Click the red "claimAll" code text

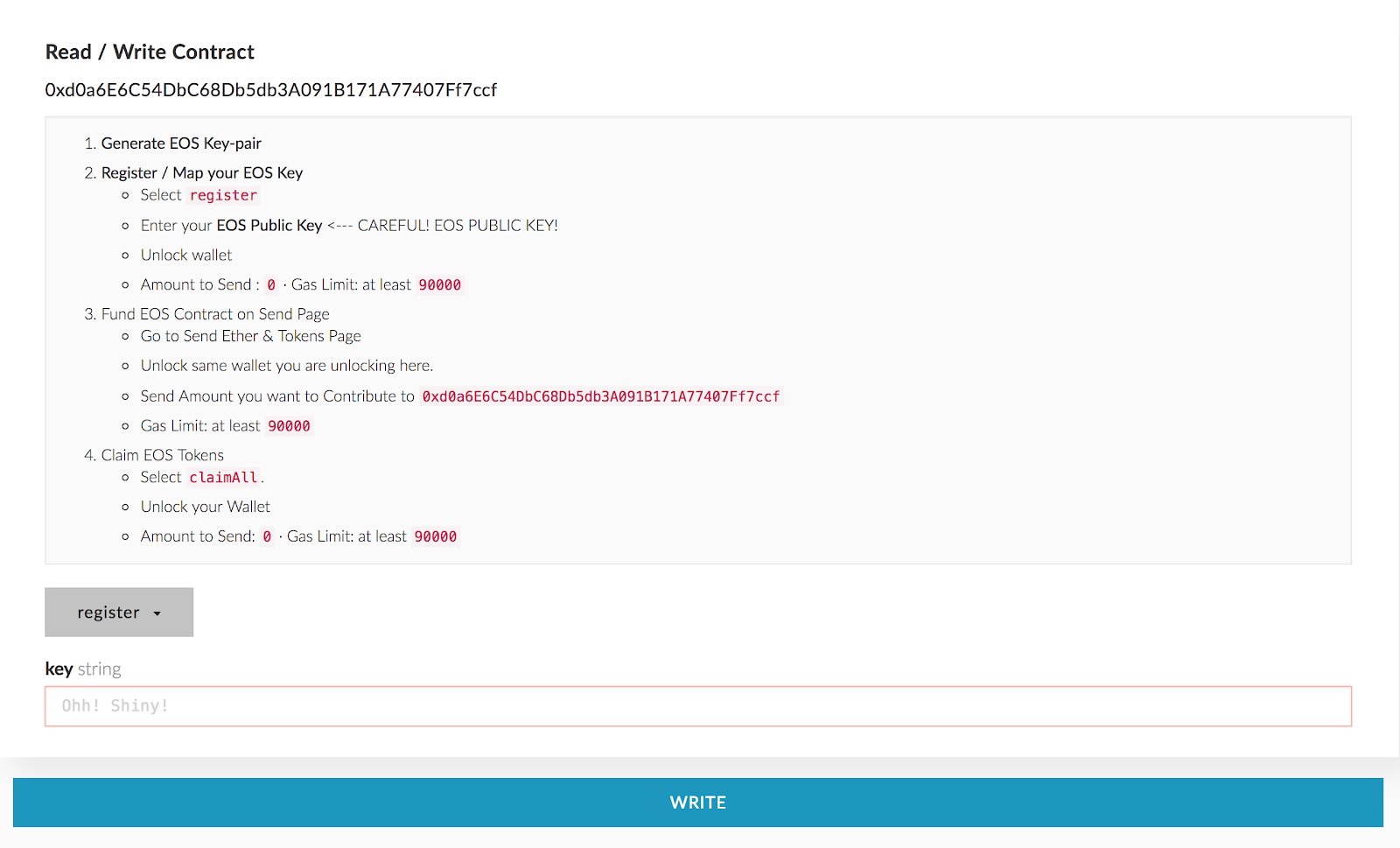[x=223, y=477]
